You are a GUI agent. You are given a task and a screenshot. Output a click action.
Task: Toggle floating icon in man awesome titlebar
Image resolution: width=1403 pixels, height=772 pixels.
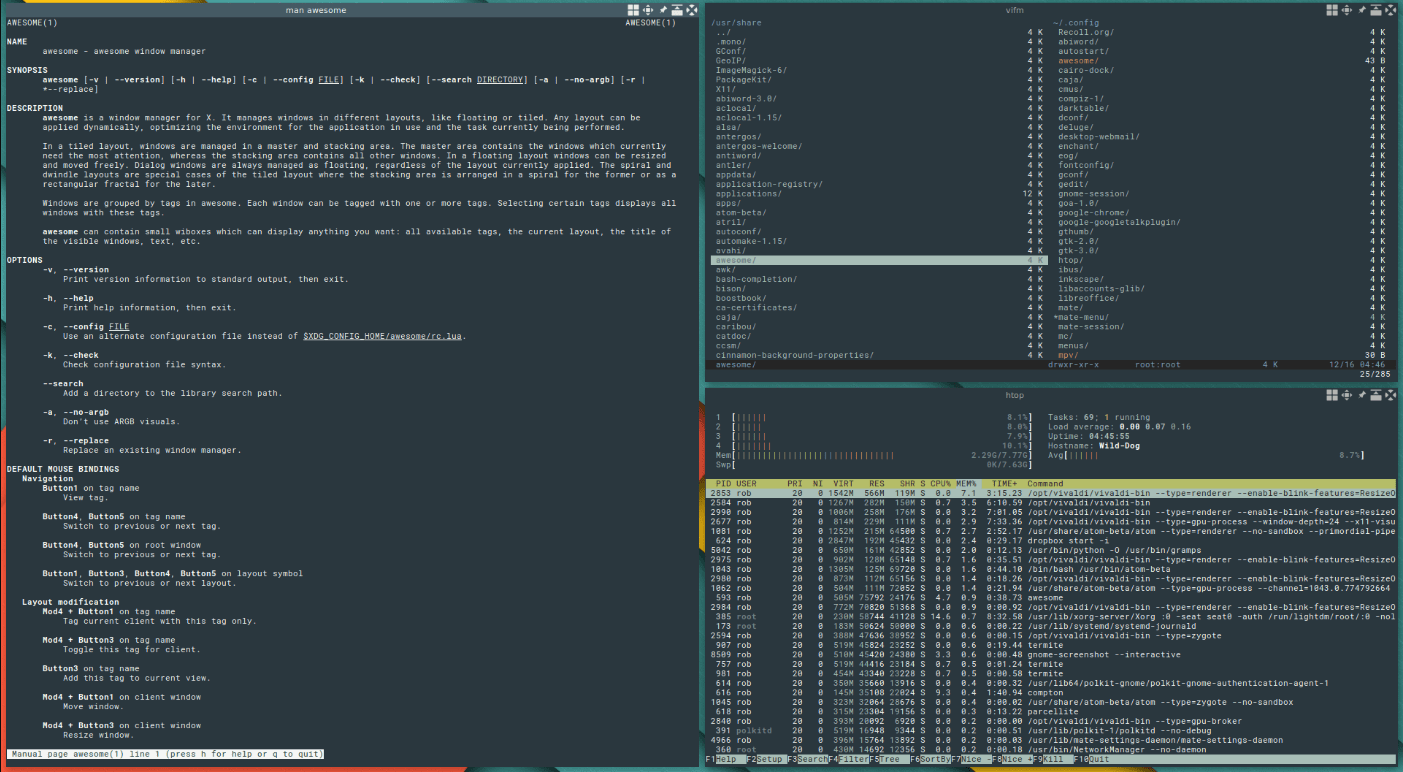pyautogui.click(x=633, y=9)
